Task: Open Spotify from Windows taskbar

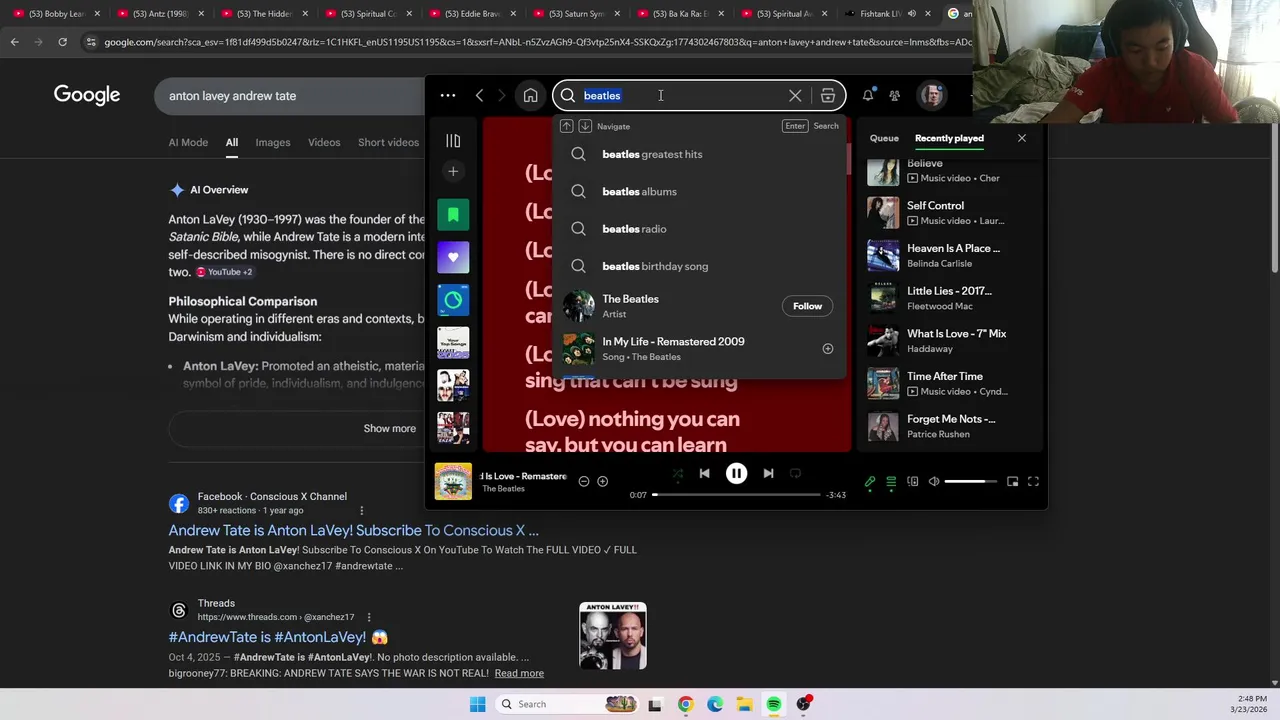Action: pyautogui.click(x=774, y=704)
